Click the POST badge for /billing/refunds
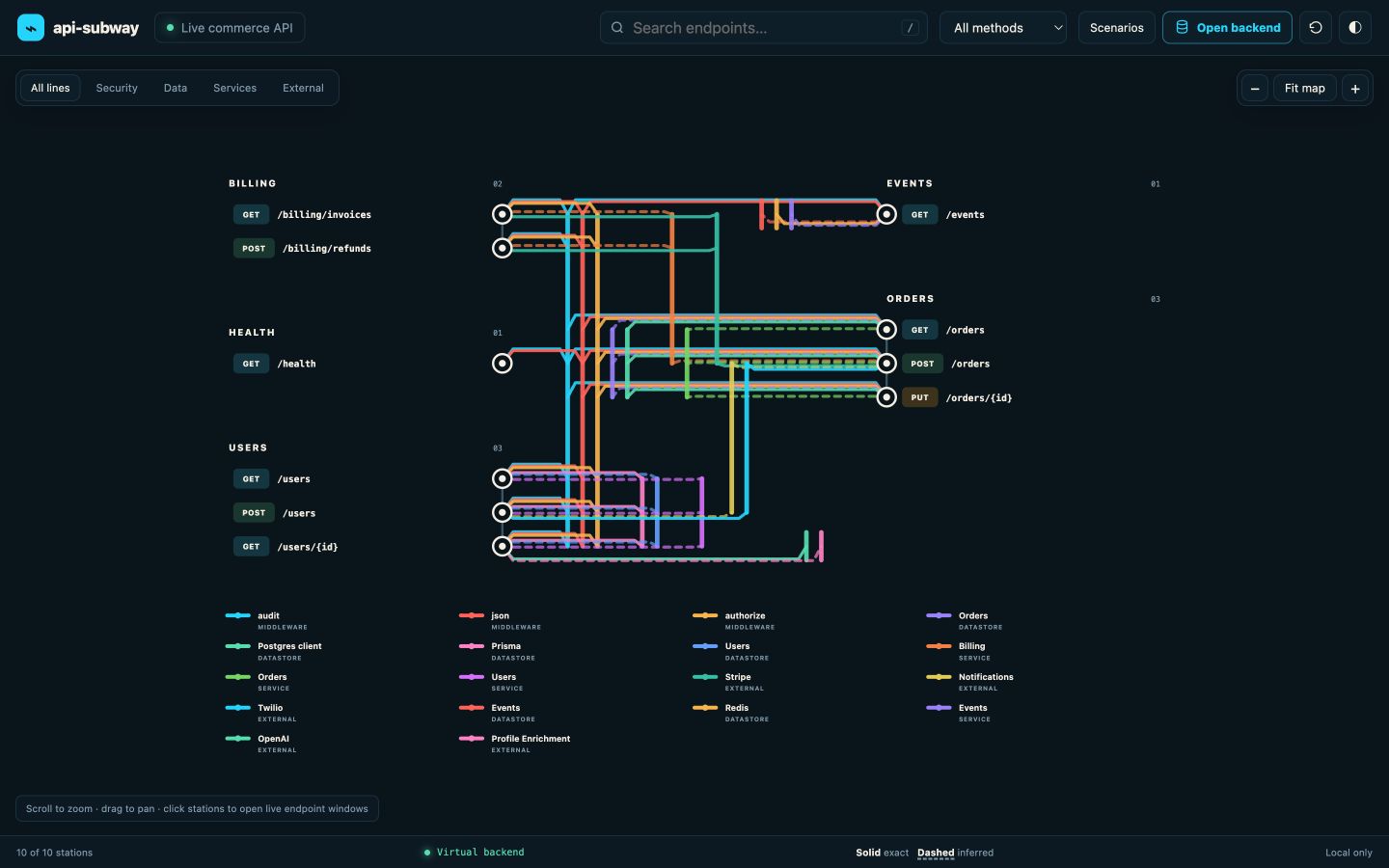This screenshot has width=1389, height=868. [x=254, y=248]
